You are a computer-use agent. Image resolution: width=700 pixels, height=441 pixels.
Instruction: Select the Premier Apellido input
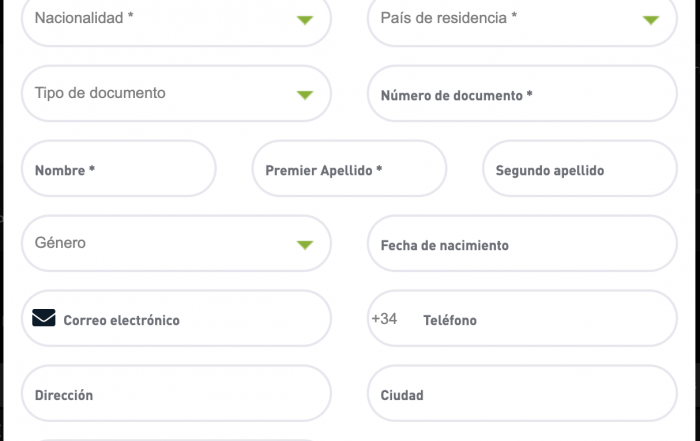tap(349, 168)
